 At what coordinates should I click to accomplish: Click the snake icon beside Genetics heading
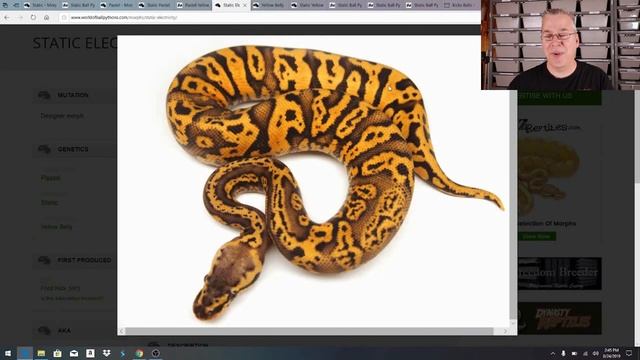(x=44, y=149)
